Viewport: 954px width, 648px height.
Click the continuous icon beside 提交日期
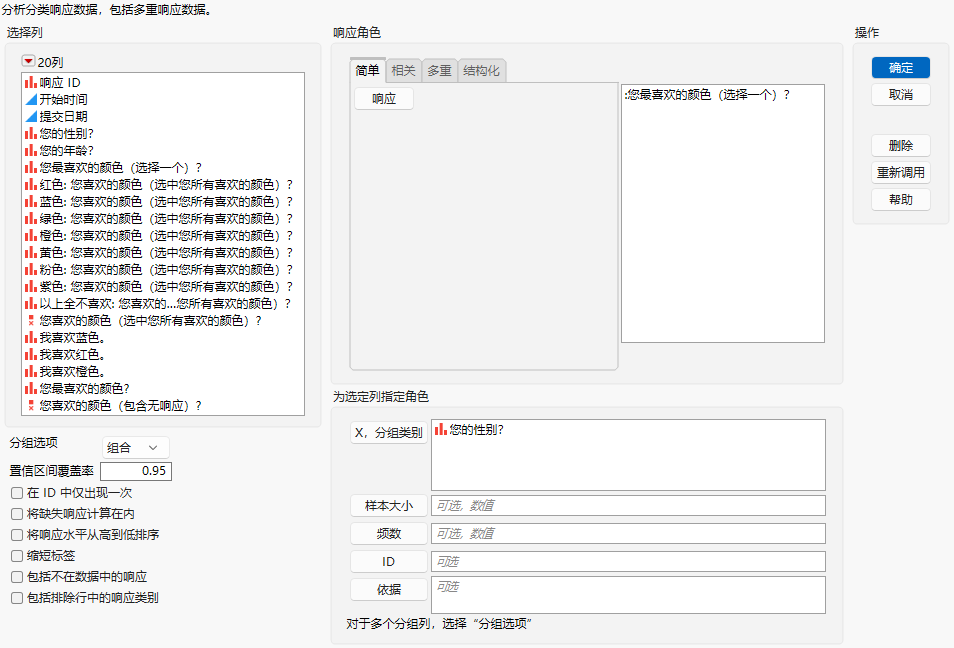tap(30, 116)
